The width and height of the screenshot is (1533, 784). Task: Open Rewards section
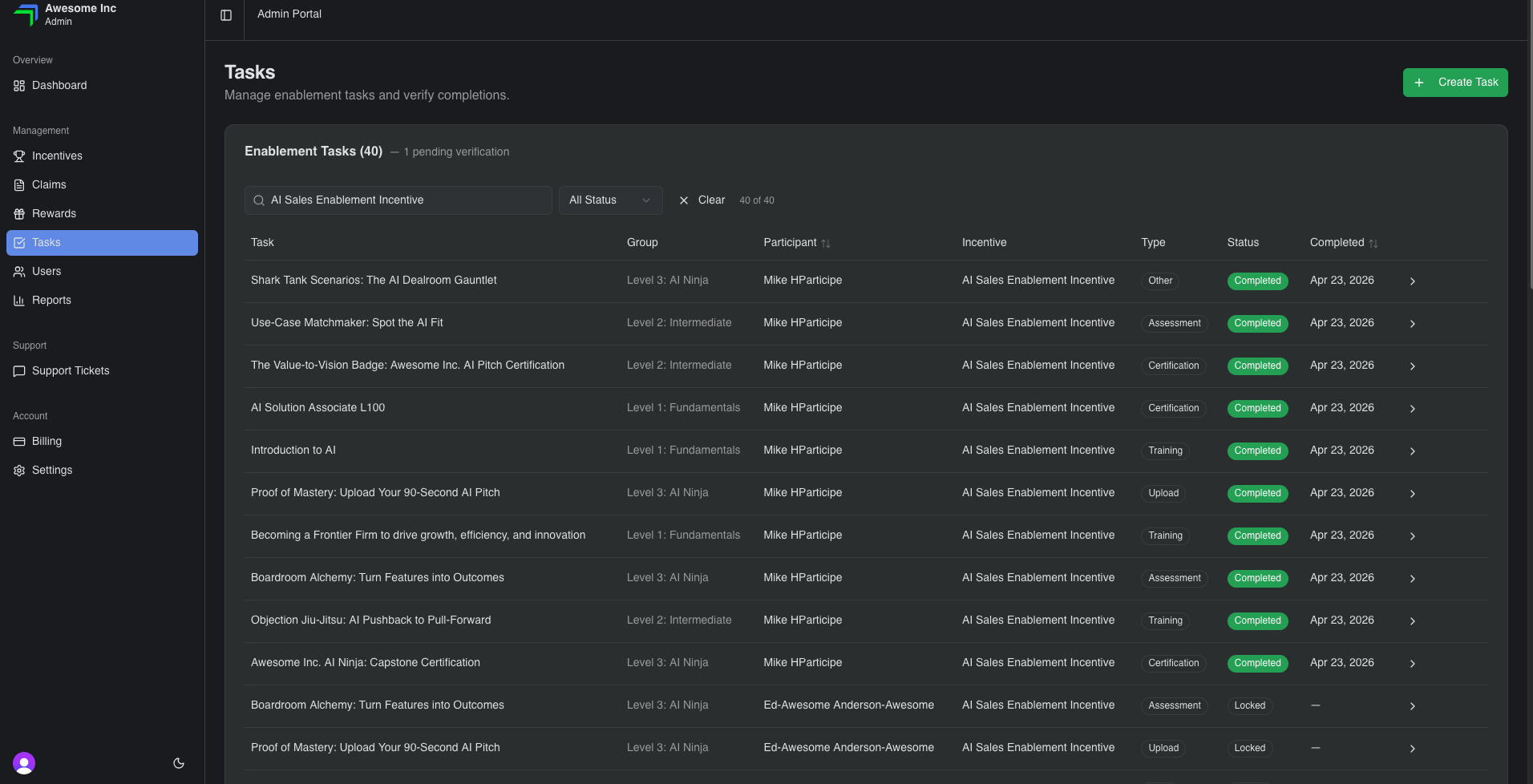tap(102, 214)
